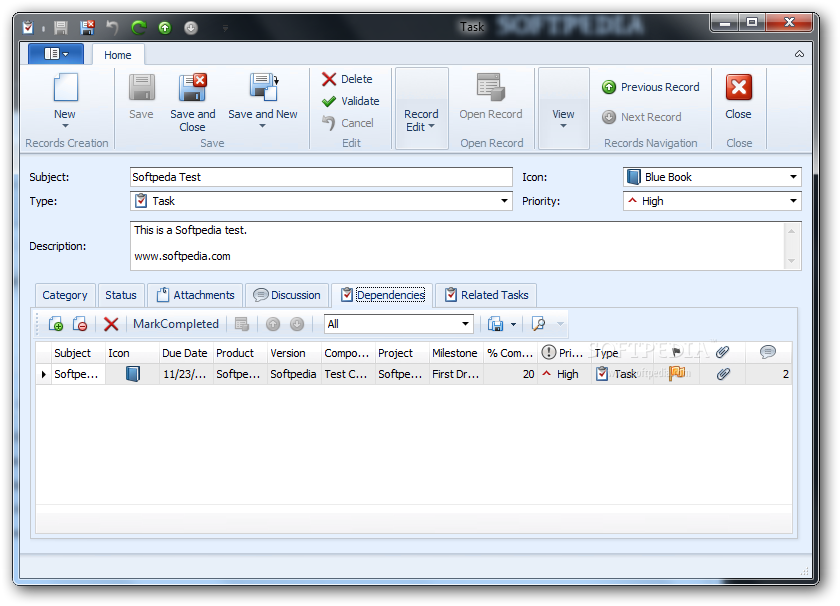The height and width of the screenshot is (606, 840).
Task: Switch to the Attachments tab
Action: click(196, 295)
